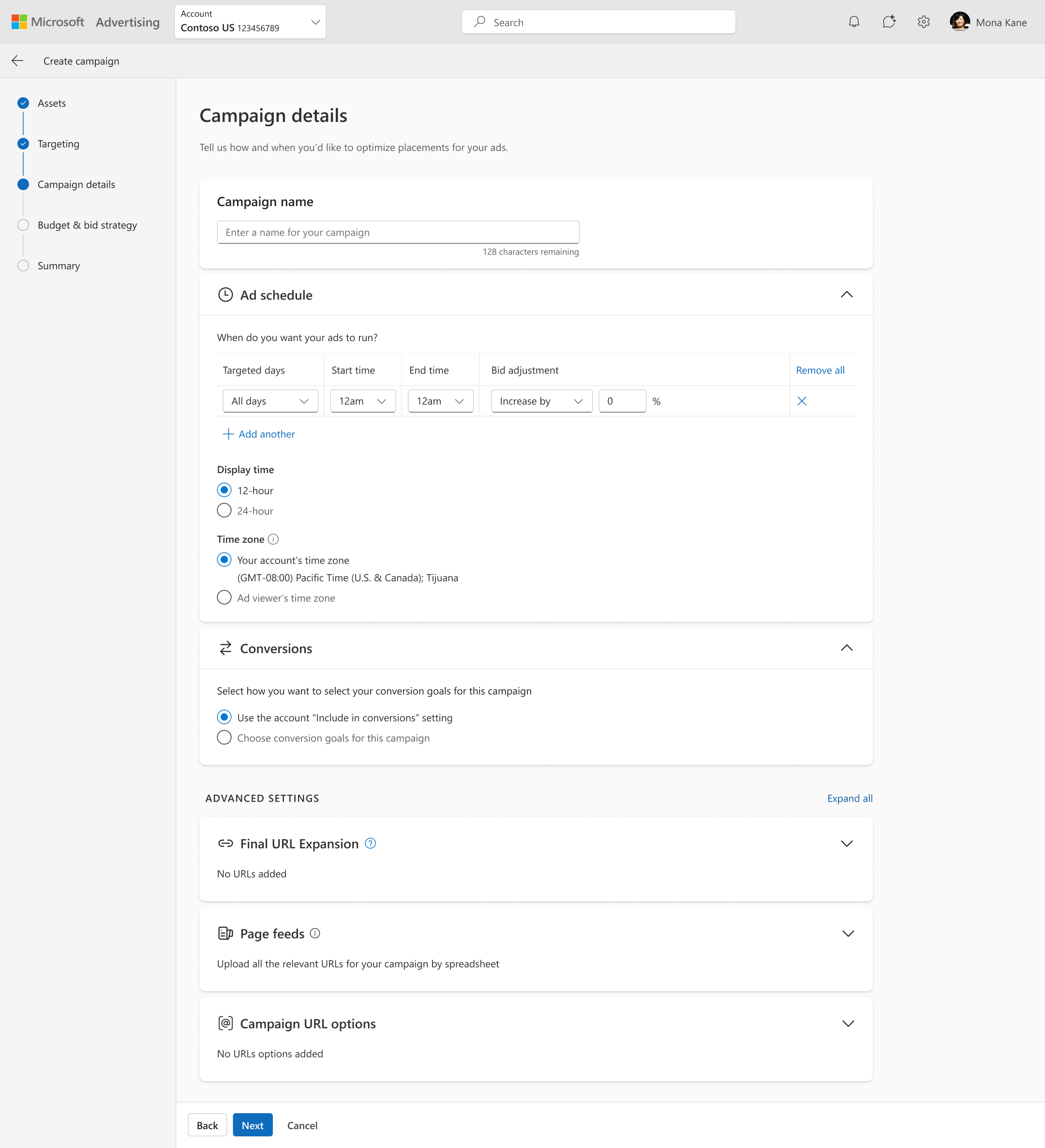Click the back arrow beside Create campaign

tap(17, 61)
